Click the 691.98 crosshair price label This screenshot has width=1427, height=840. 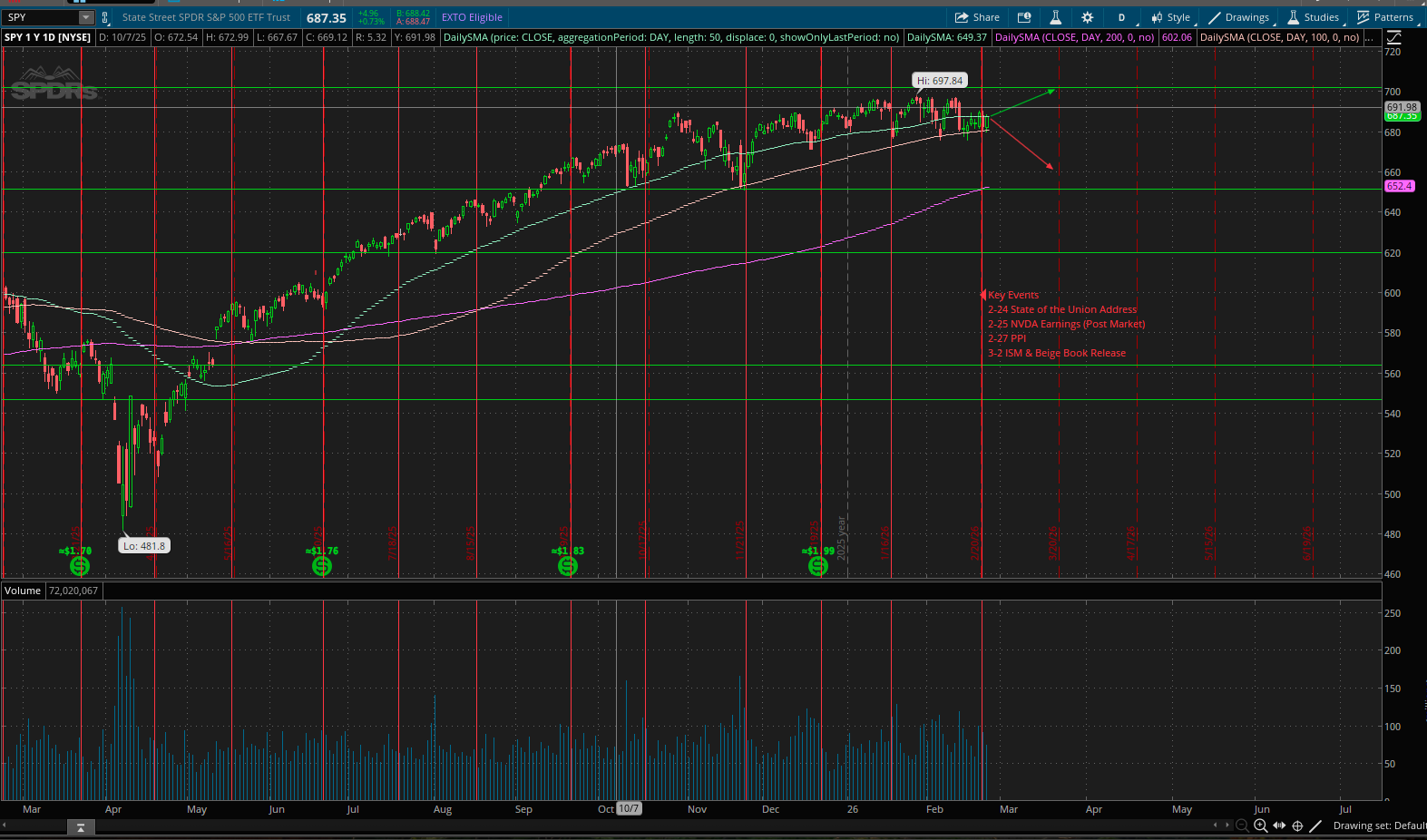tap(1402, 107)
